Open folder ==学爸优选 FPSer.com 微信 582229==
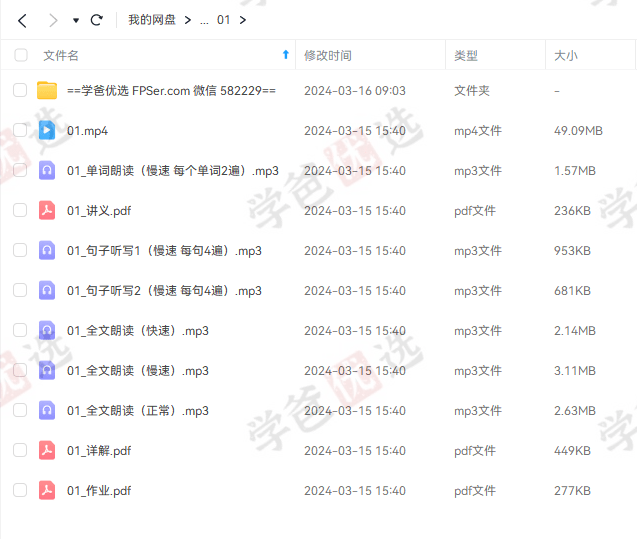 pos(171,91)
